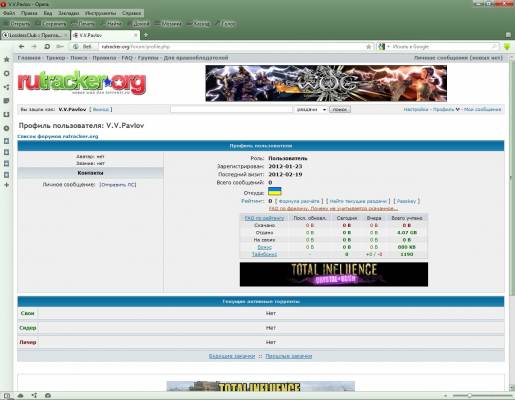Open the chat bubble panel in sidebar
The height and width of the screenshot is (400, 515).
[6, 101]
